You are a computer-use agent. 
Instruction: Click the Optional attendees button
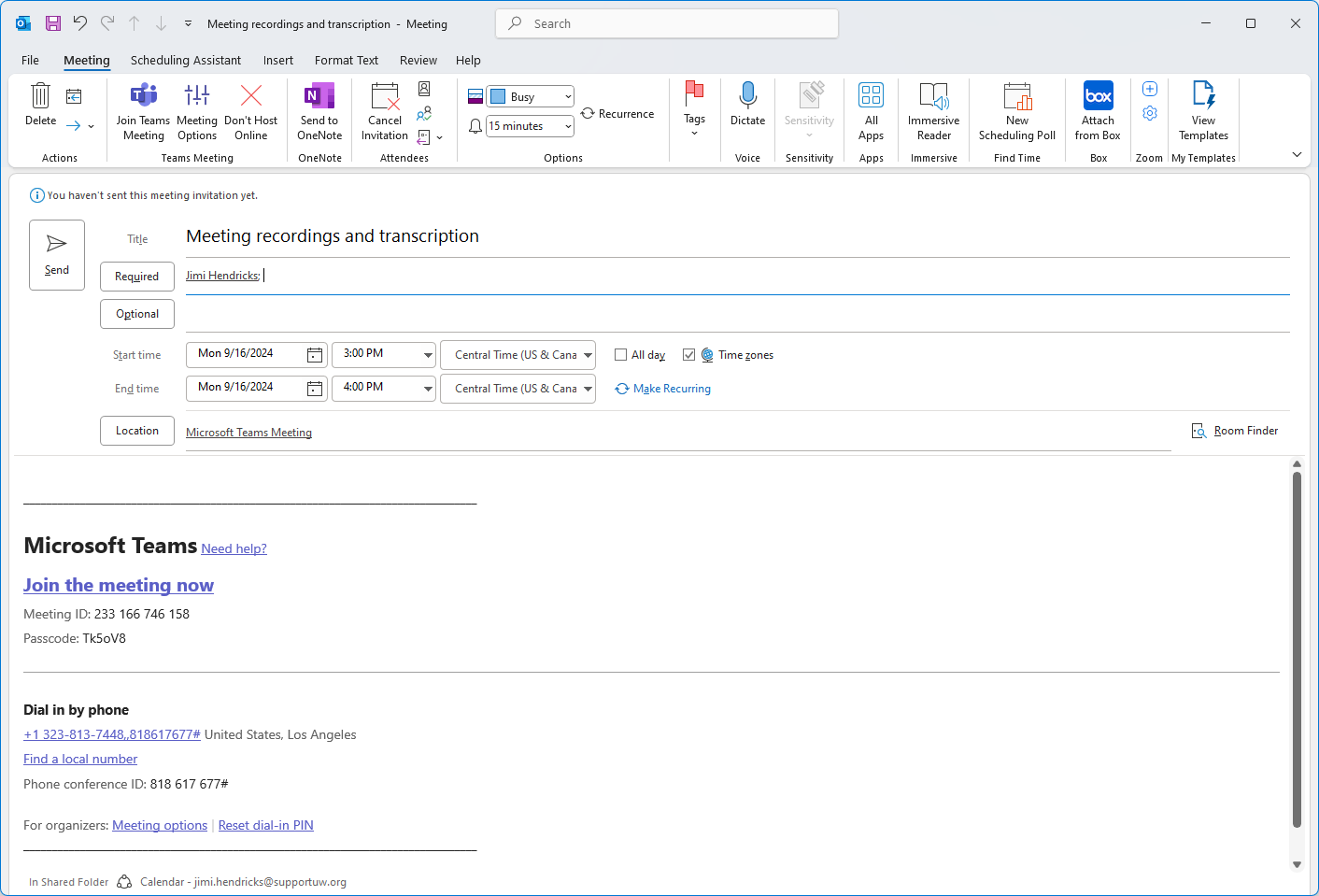[137, 314]
